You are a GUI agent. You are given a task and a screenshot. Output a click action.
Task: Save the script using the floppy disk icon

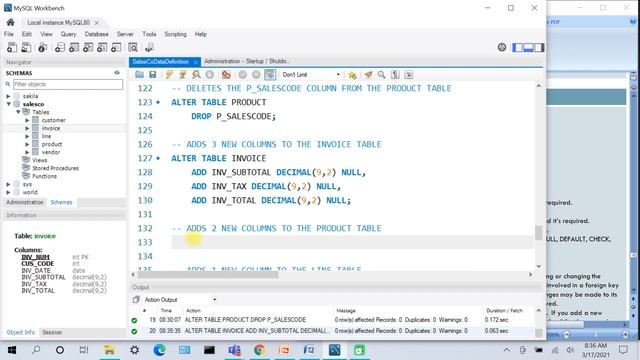pyautogui.click(x=153, y=75)
